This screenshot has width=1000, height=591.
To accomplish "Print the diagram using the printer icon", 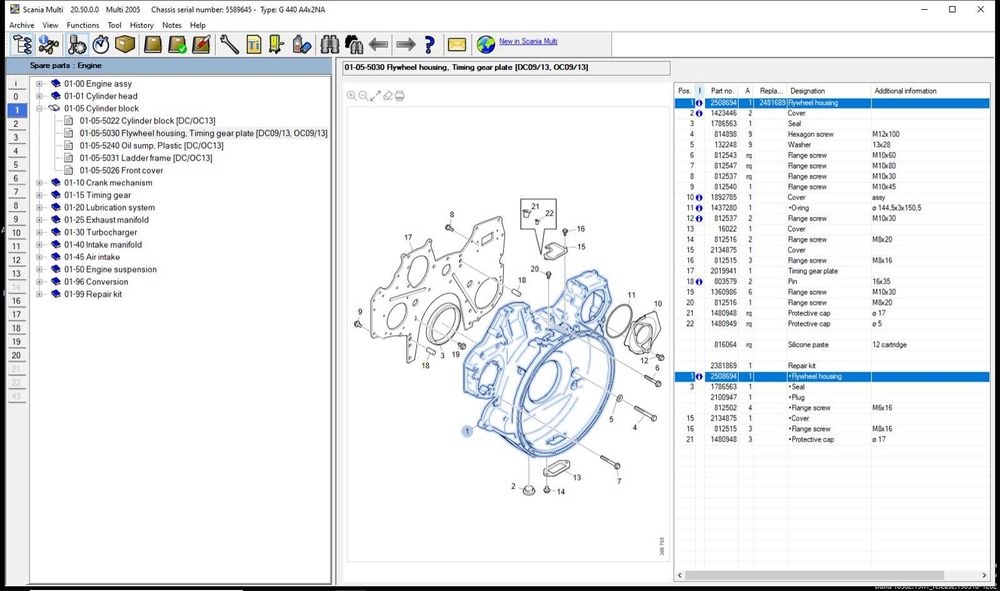I will coord(400,96).
